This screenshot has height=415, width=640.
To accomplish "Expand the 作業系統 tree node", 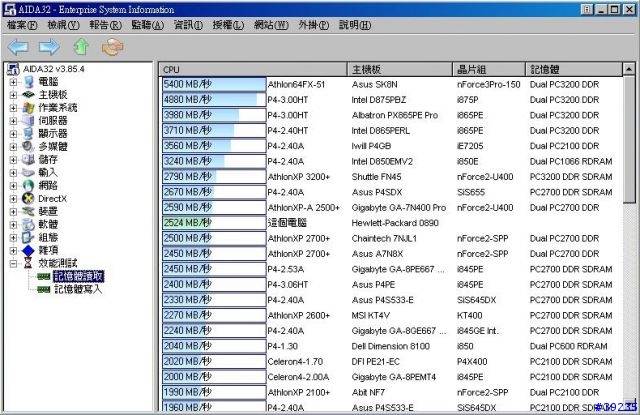I will click(x=13, y=108).
